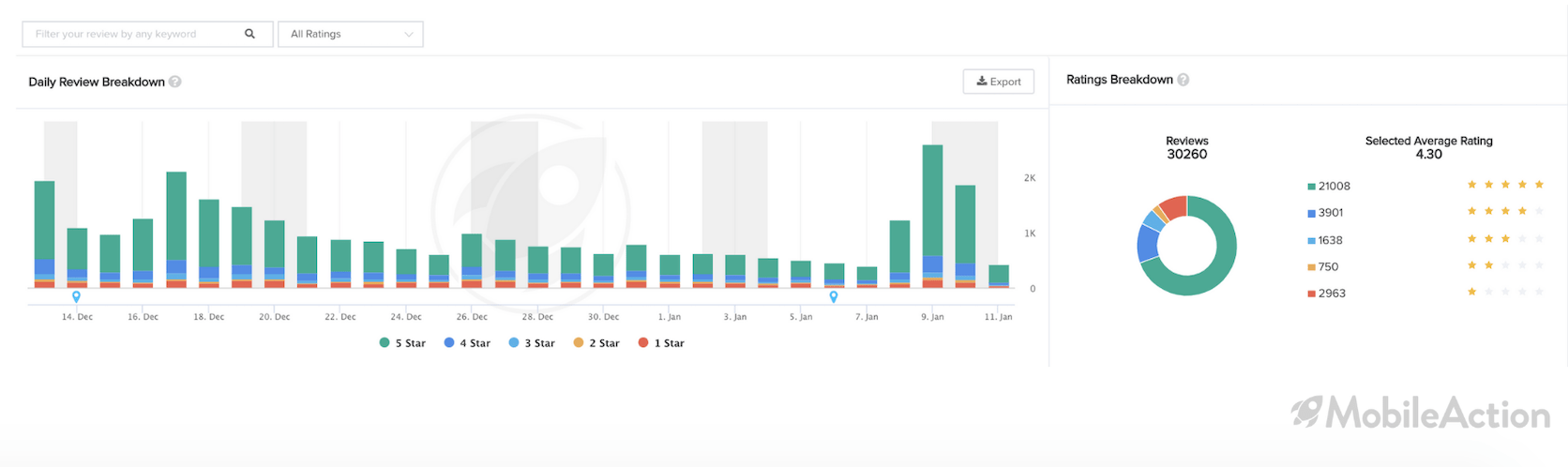Click the green 21008 five-star swatch
The width and height of the screenshot is (1568, 467).
[1311, 187]
